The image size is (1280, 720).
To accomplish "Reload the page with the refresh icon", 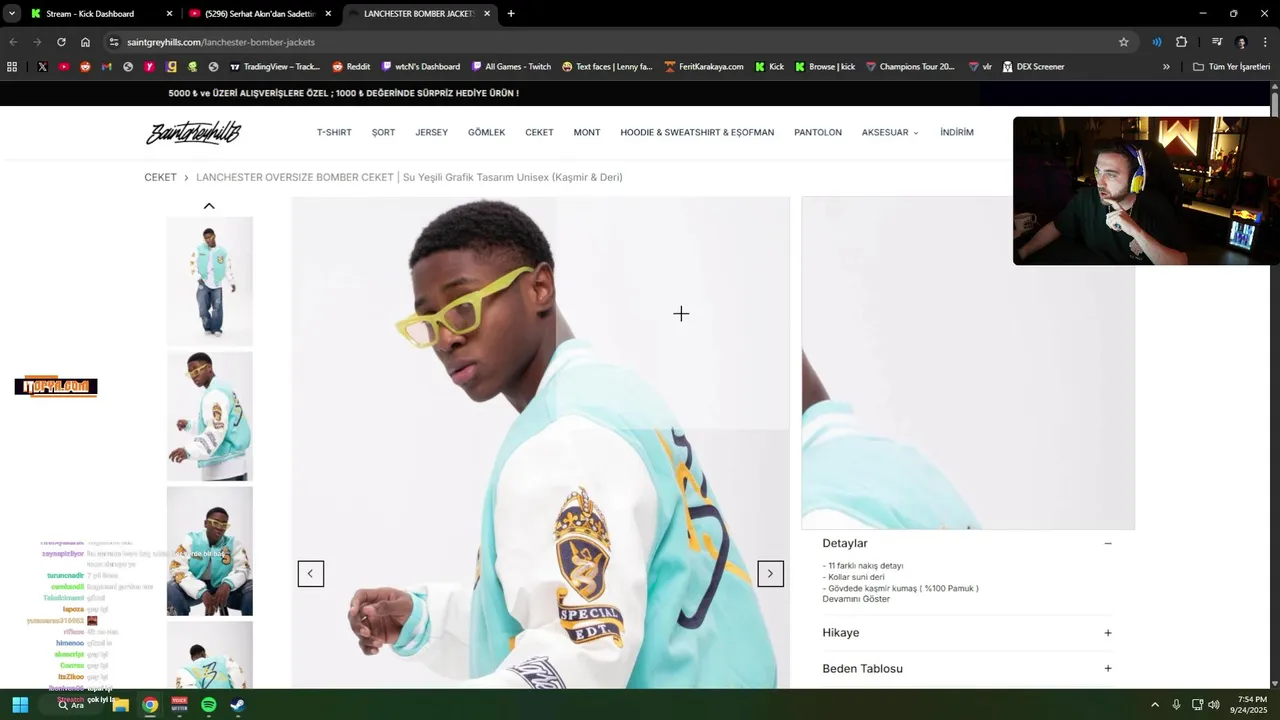I will point(61,42).
